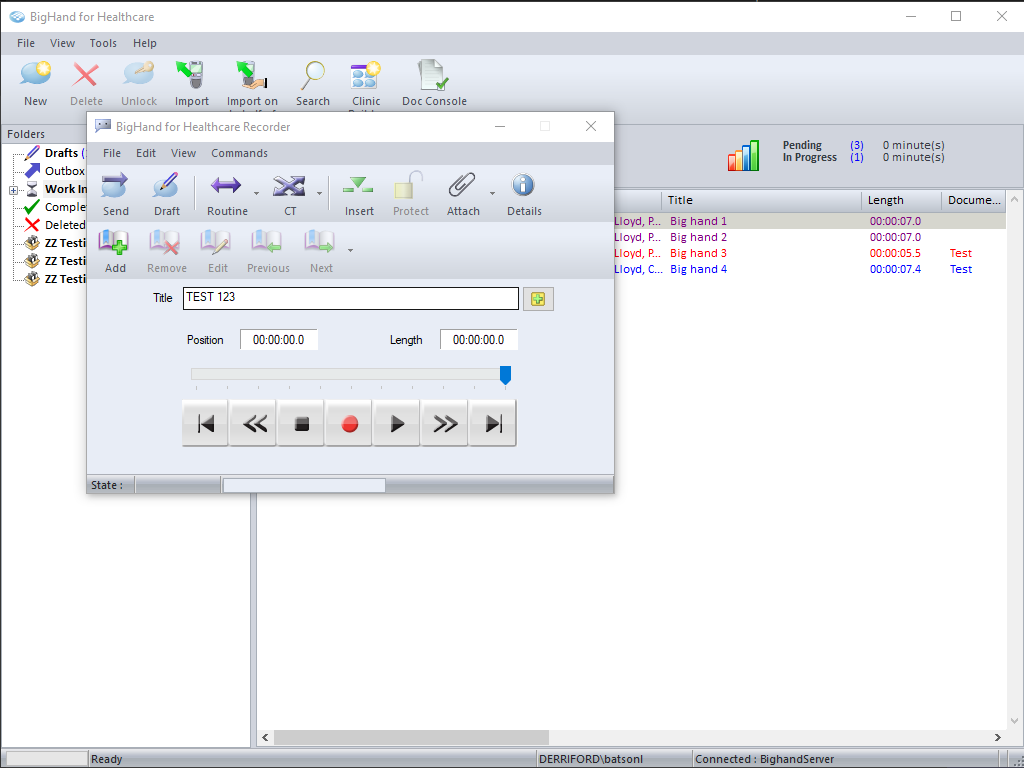Sort list by Length column header
Screen dimensions: 1024x768
point(901,200)
